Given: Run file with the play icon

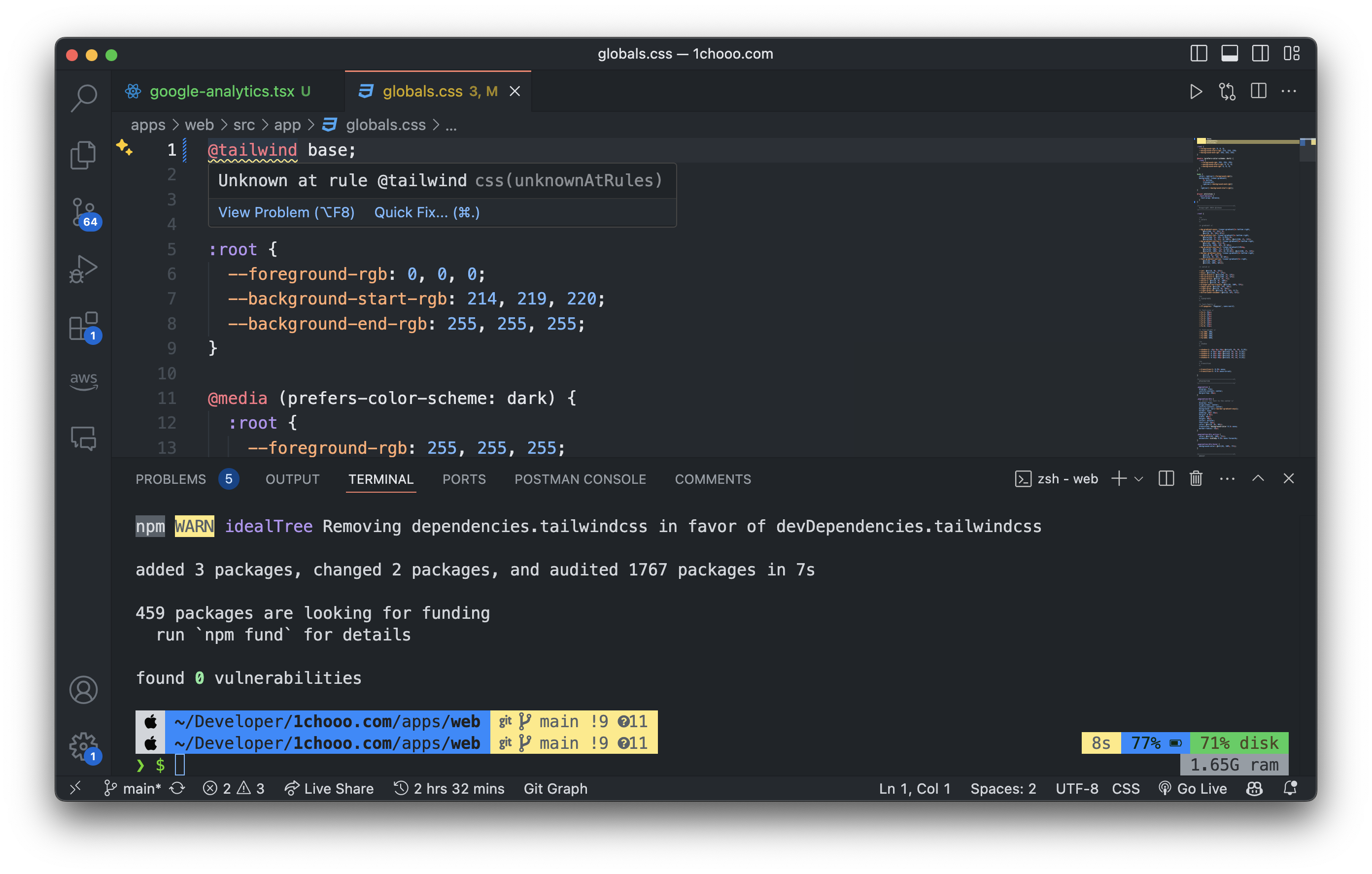Looking at the screenshot, I should 1196,91.
